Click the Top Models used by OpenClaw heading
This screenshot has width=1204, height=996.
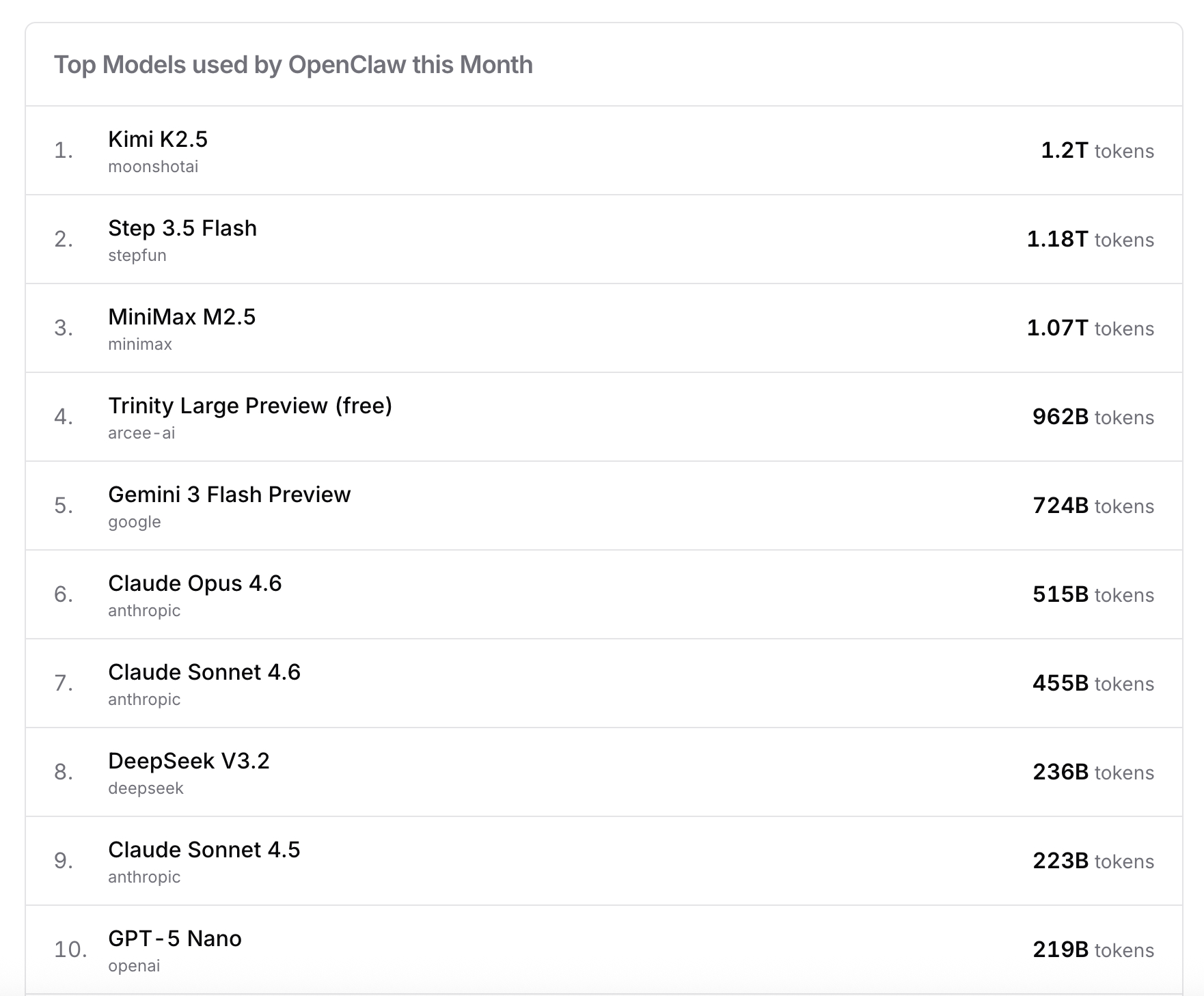tap(293, 65)
